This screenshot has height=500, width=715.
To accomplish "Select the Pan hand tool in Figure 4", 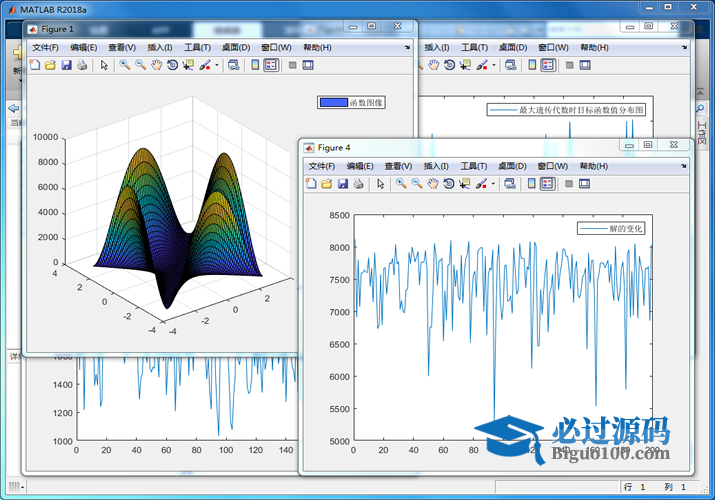I will (432, 184).
